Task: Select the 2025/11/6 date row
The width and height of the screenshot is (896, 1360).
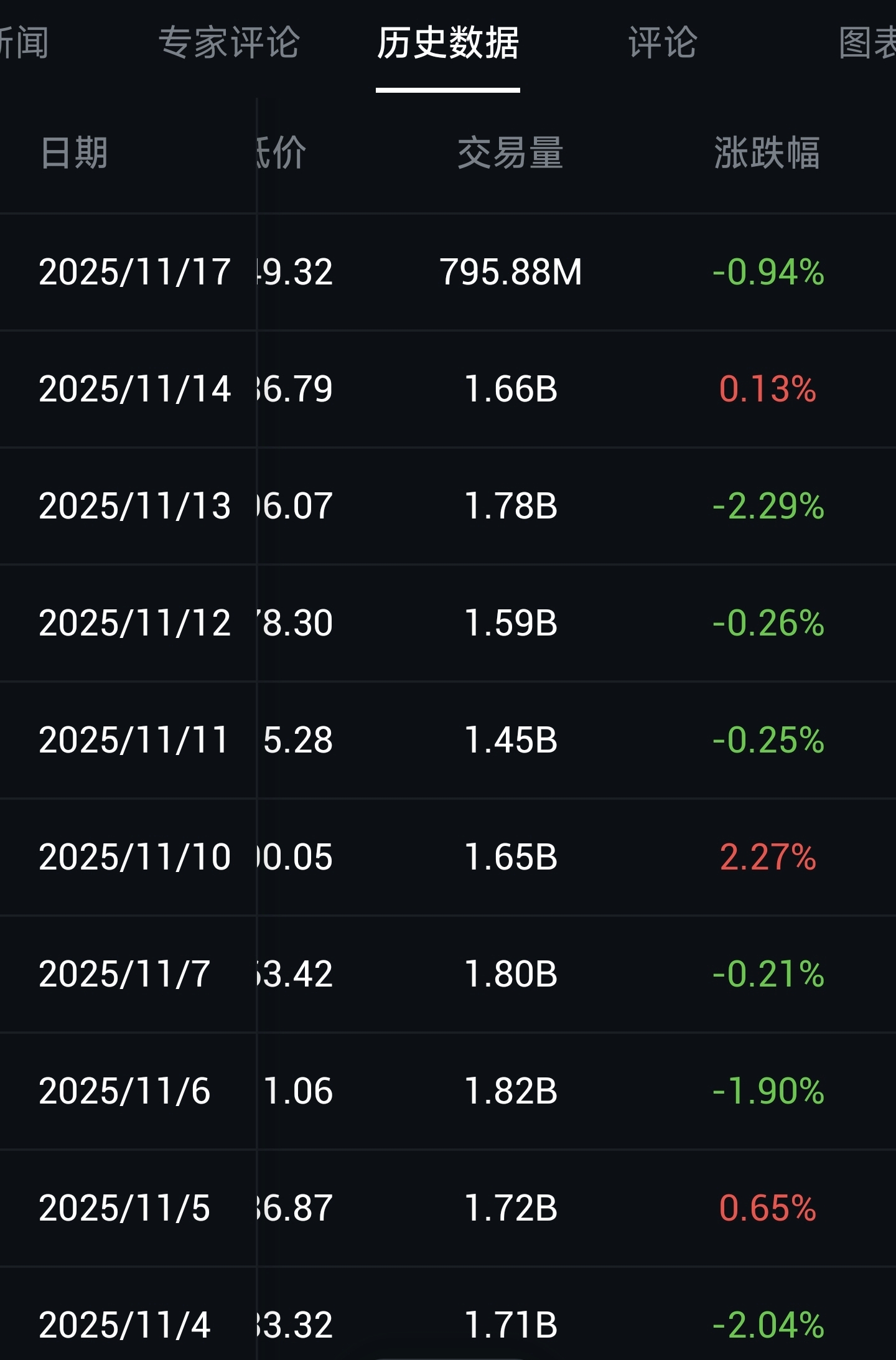Action: tap(124, 1091)
